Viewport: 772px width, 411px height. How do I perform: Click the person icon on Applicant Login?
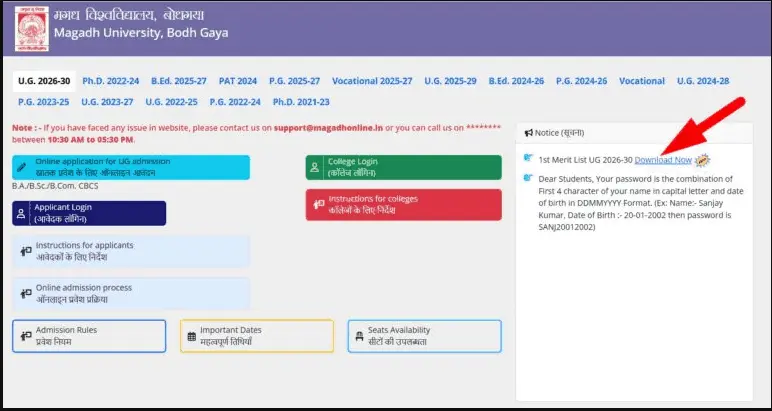coord(21,213)
